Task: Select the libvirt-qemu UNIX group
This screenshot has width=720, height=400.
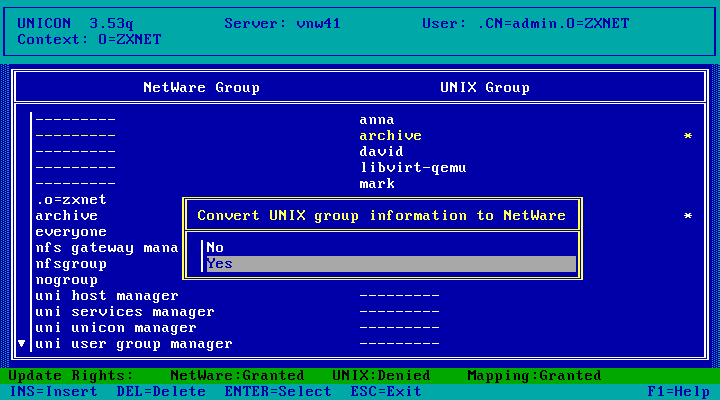Action: [413, 168]
